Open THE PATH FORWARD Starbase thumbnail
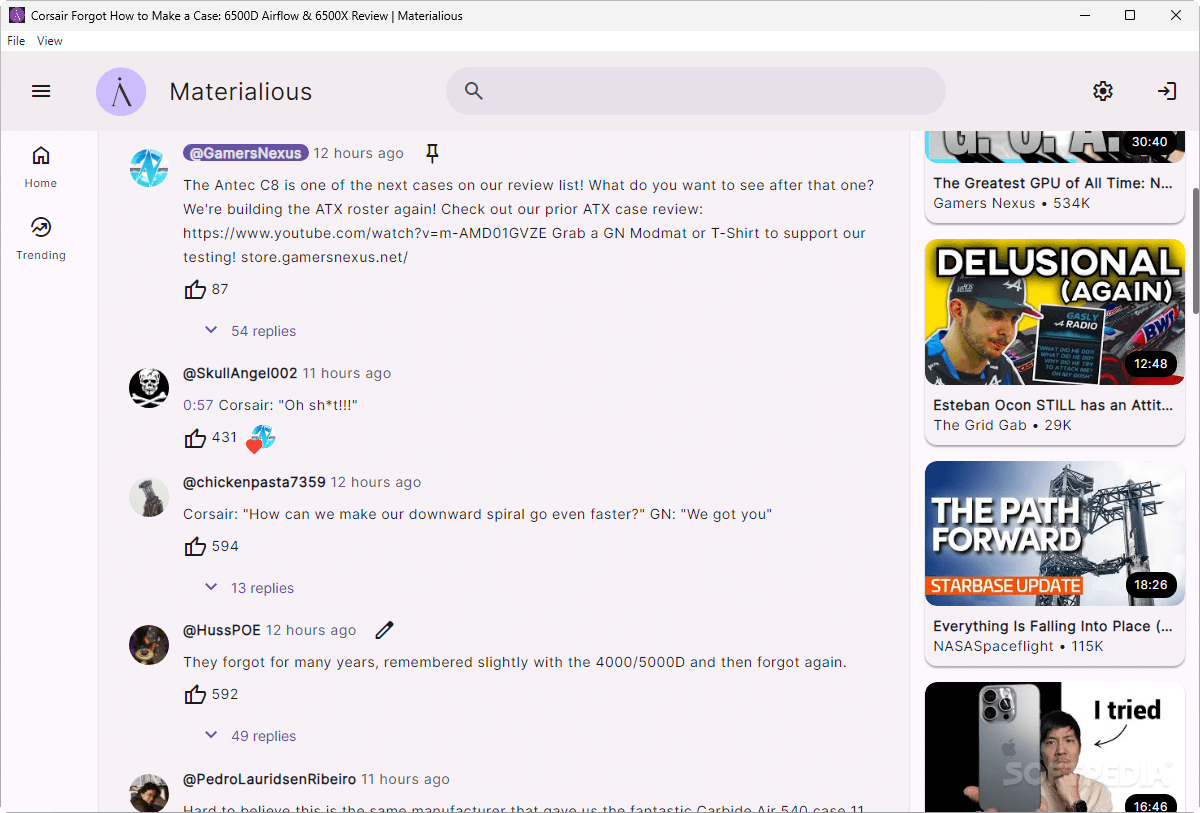 [x=1054, y=534]
